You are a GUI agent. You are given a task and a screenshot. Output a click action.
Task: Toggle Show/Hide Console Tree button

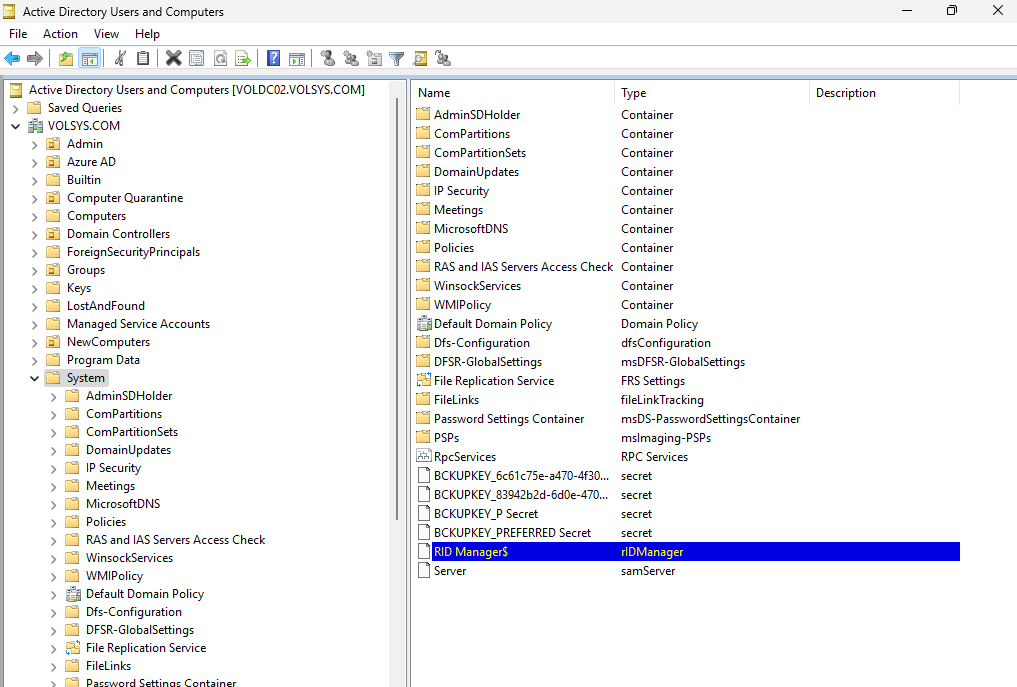pos(90,59)
